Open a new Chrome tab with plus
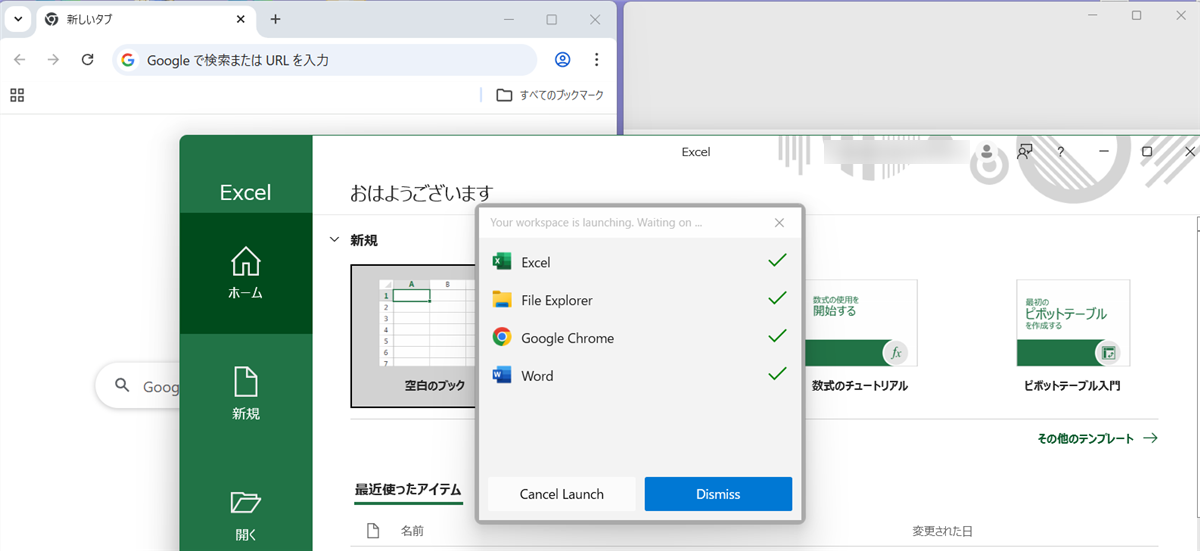Screen dimensions: 1200x551 (x=276, y=19)
